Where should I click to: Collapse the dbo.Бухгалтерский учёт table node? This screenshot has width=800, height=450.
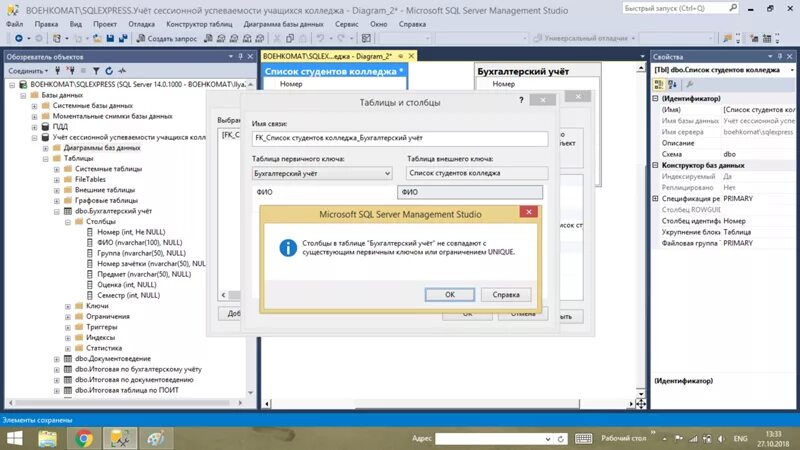57,211
